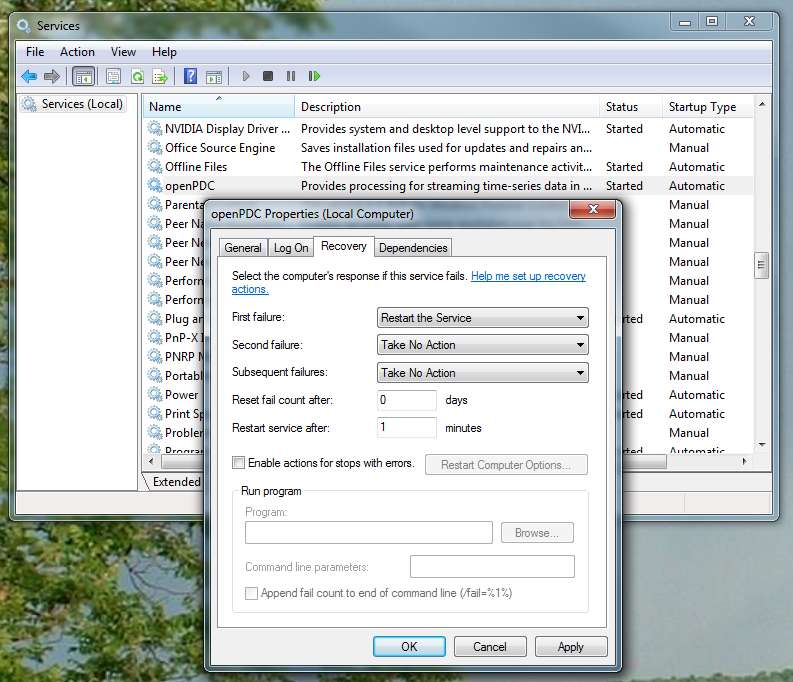Image resolution: width=793 pixels, height=682 pixels.
Task: Open the Help toolbar icon
Action: [191, 76]
